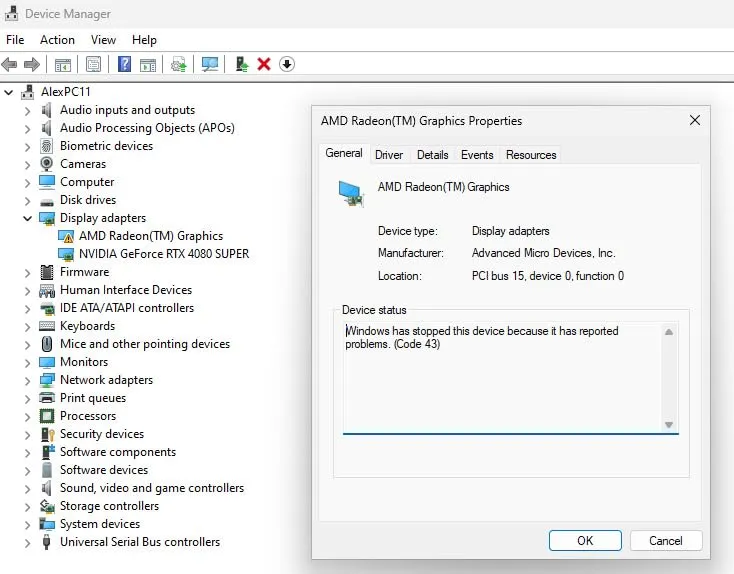Screen dimensions: 734x574
Task: Switch to the Details tab
Action: pyautogui.click(x=433, y=155)
